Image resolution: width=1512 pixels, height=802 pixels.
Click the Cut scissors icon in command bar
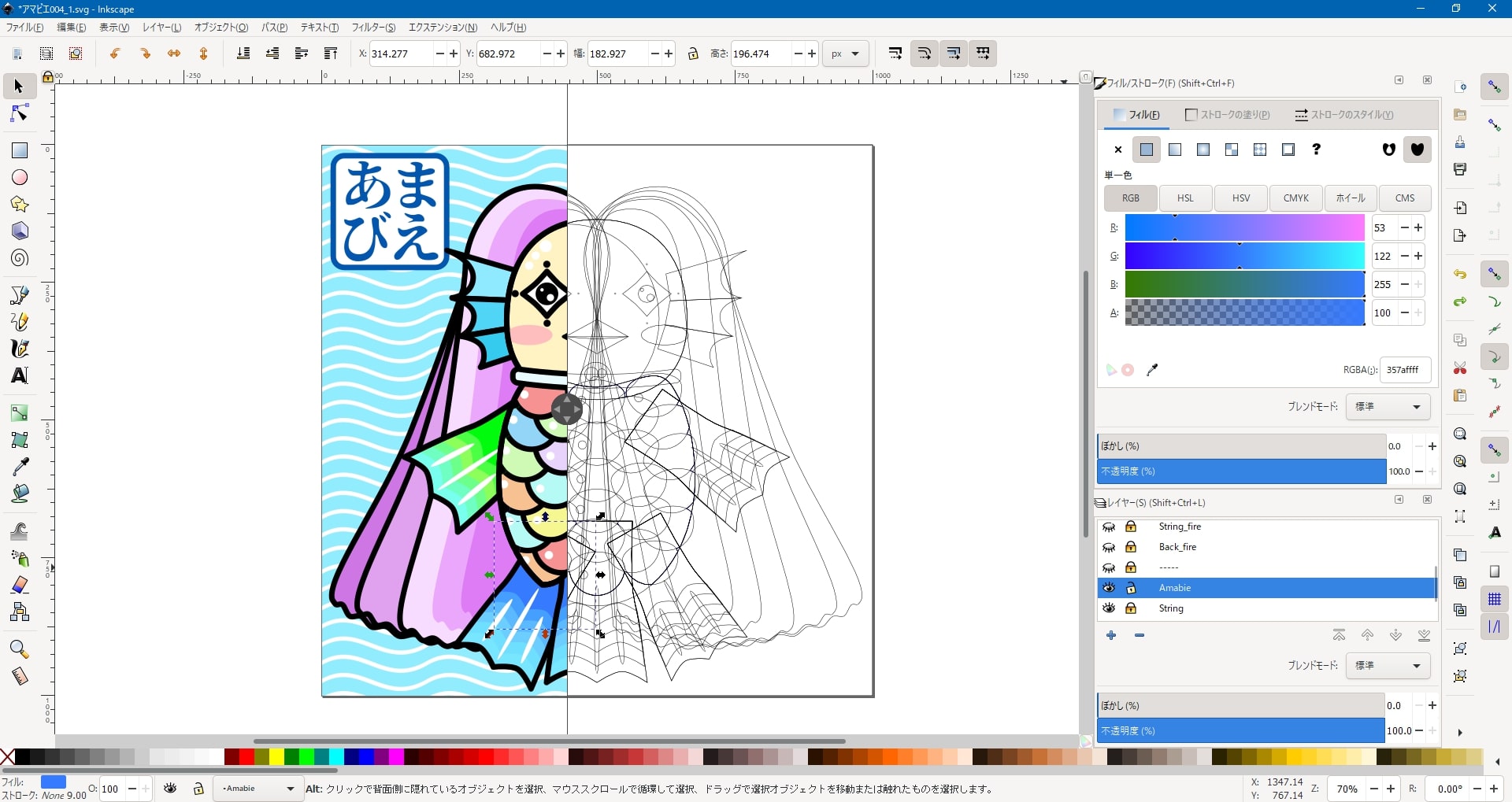(1460, 368)
